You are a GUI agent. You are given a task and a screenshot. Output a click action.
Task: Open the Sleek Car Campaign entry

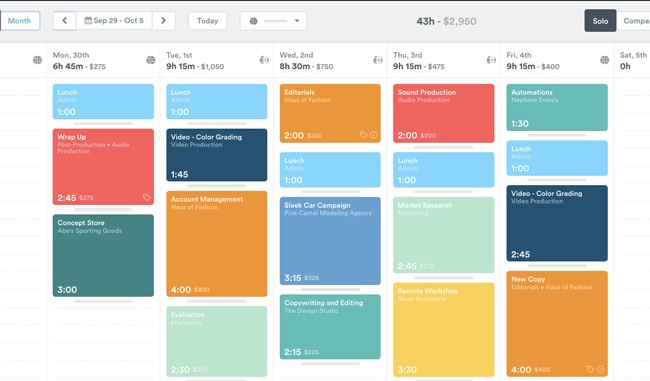(x=330, y=241)
